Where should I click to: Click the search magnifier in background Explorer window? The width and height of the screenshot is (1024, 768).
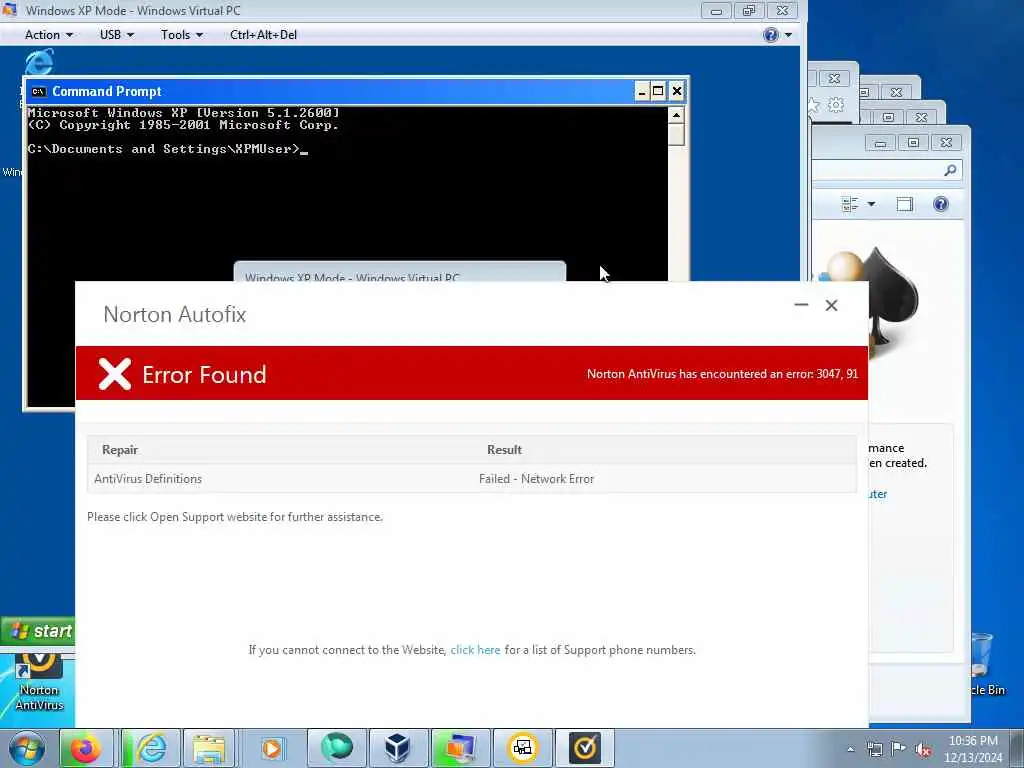(x=950, y=170)
